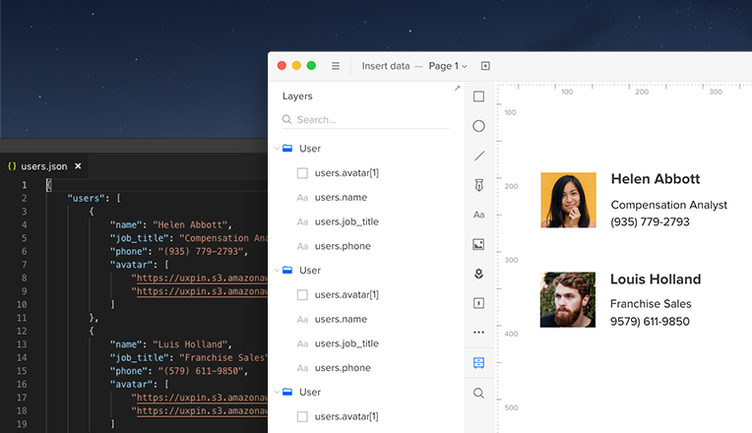This screenshot has width=752, height=433.
Task: Select users.name layer in first User group
Action: coord(341,198)
